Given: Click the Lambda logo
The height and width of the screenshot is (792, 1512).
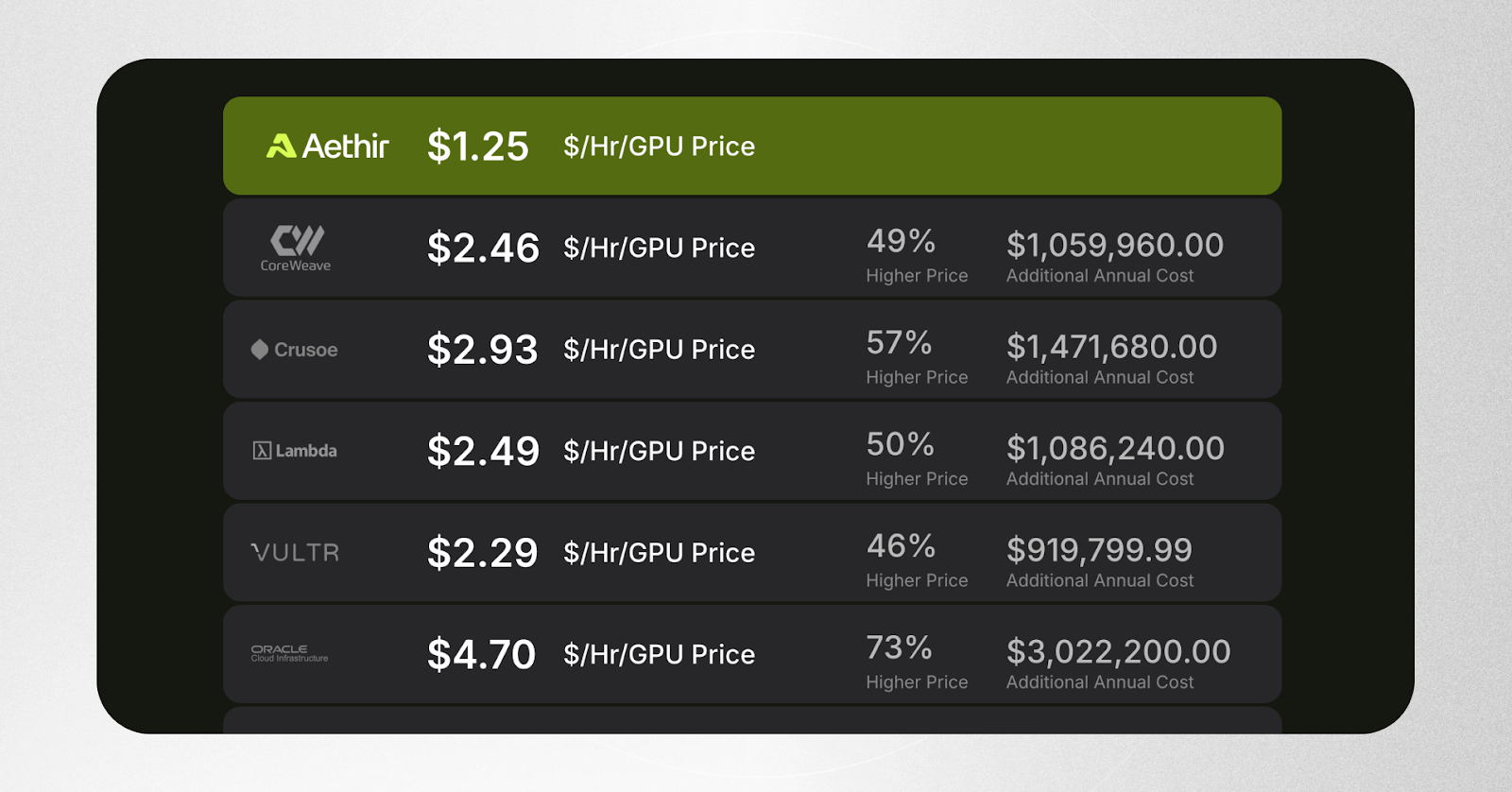Looking at the screenshot, I should [x=295, y=451].
